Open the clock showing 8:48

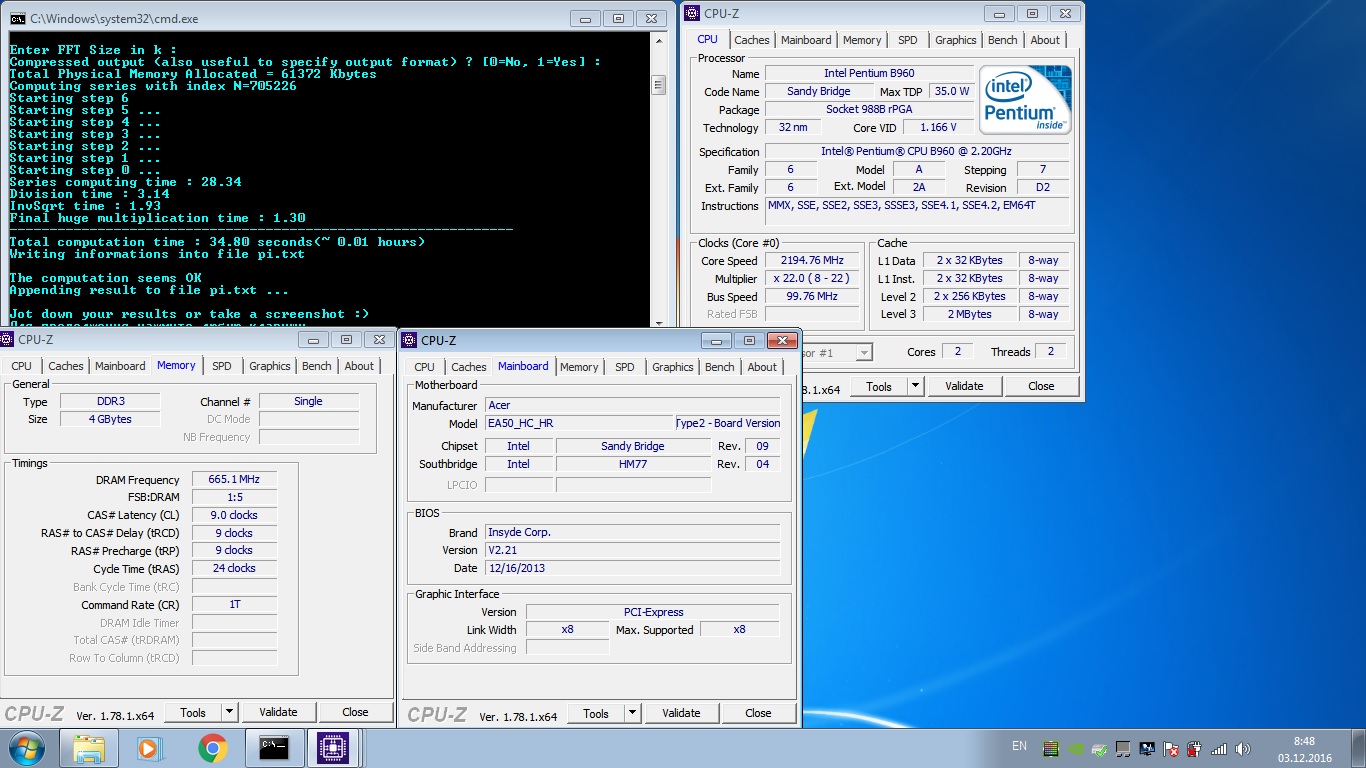point(1304,749)
